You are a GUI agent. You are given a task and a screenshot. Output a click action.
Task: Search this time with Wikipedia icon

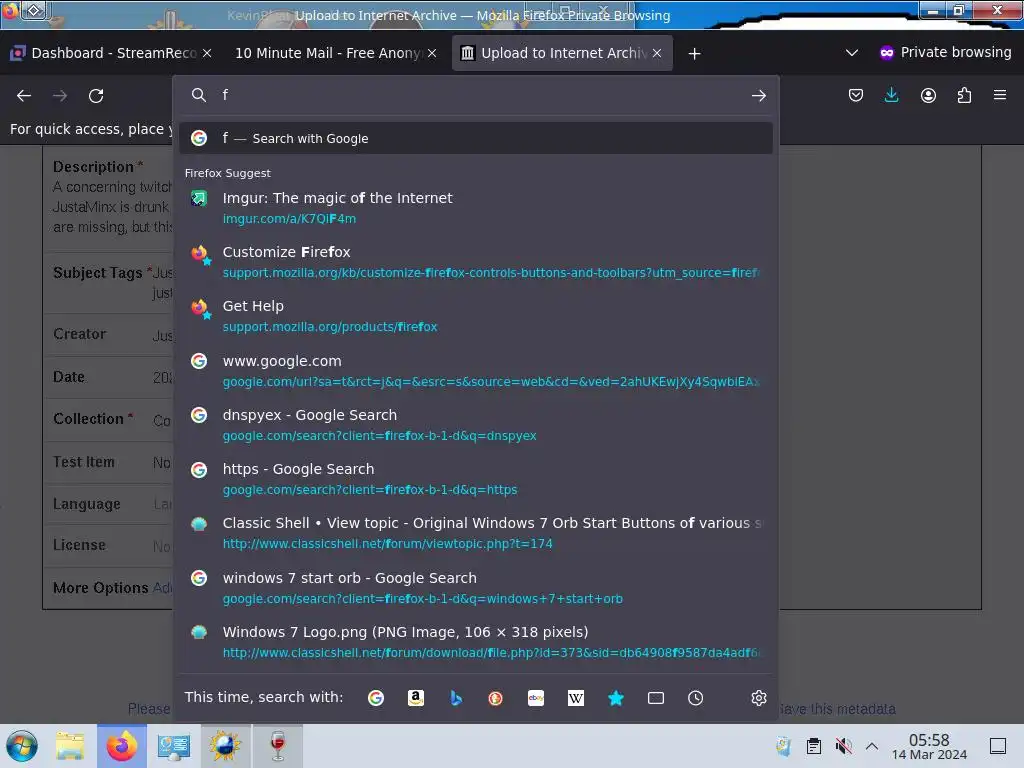(575, 698)
